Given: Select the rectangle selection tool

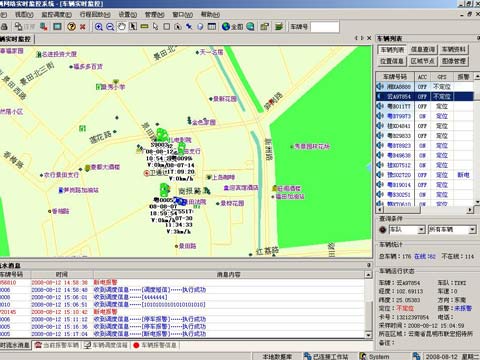Looking at the screenshot, I should 167,27.
